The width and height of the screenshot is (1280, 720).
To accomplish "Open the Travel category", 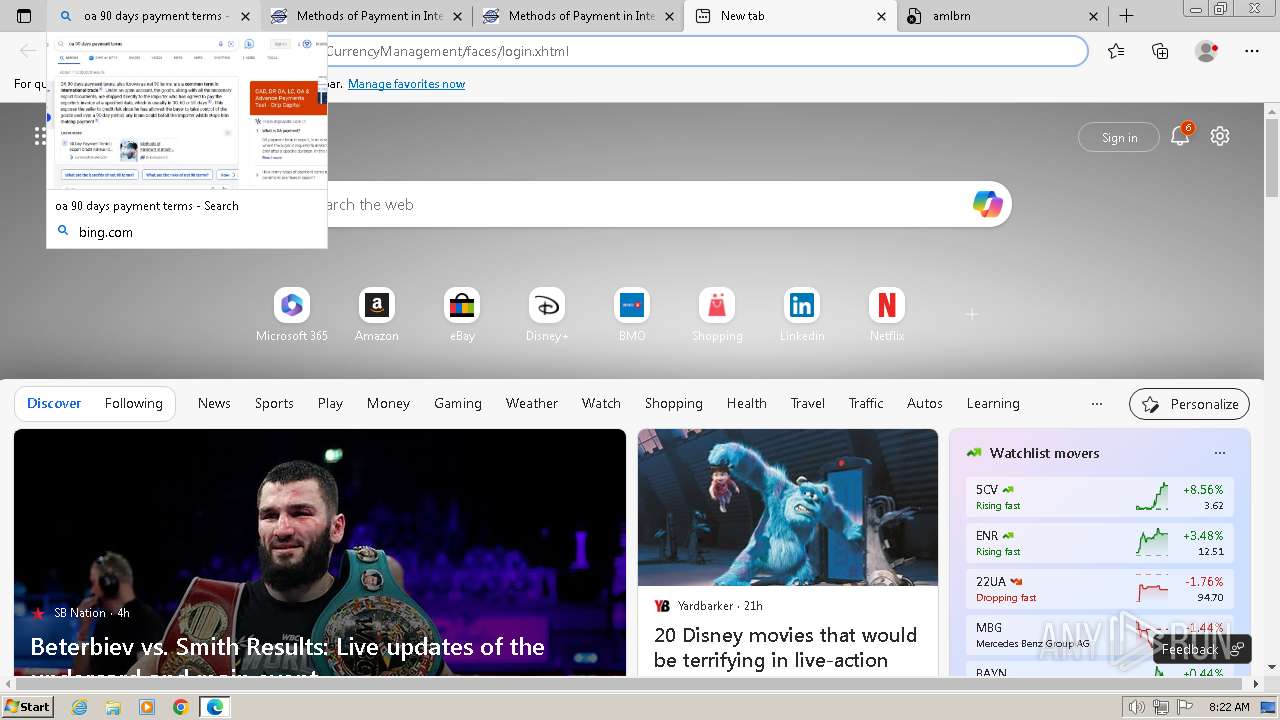I will pos(807,403).
